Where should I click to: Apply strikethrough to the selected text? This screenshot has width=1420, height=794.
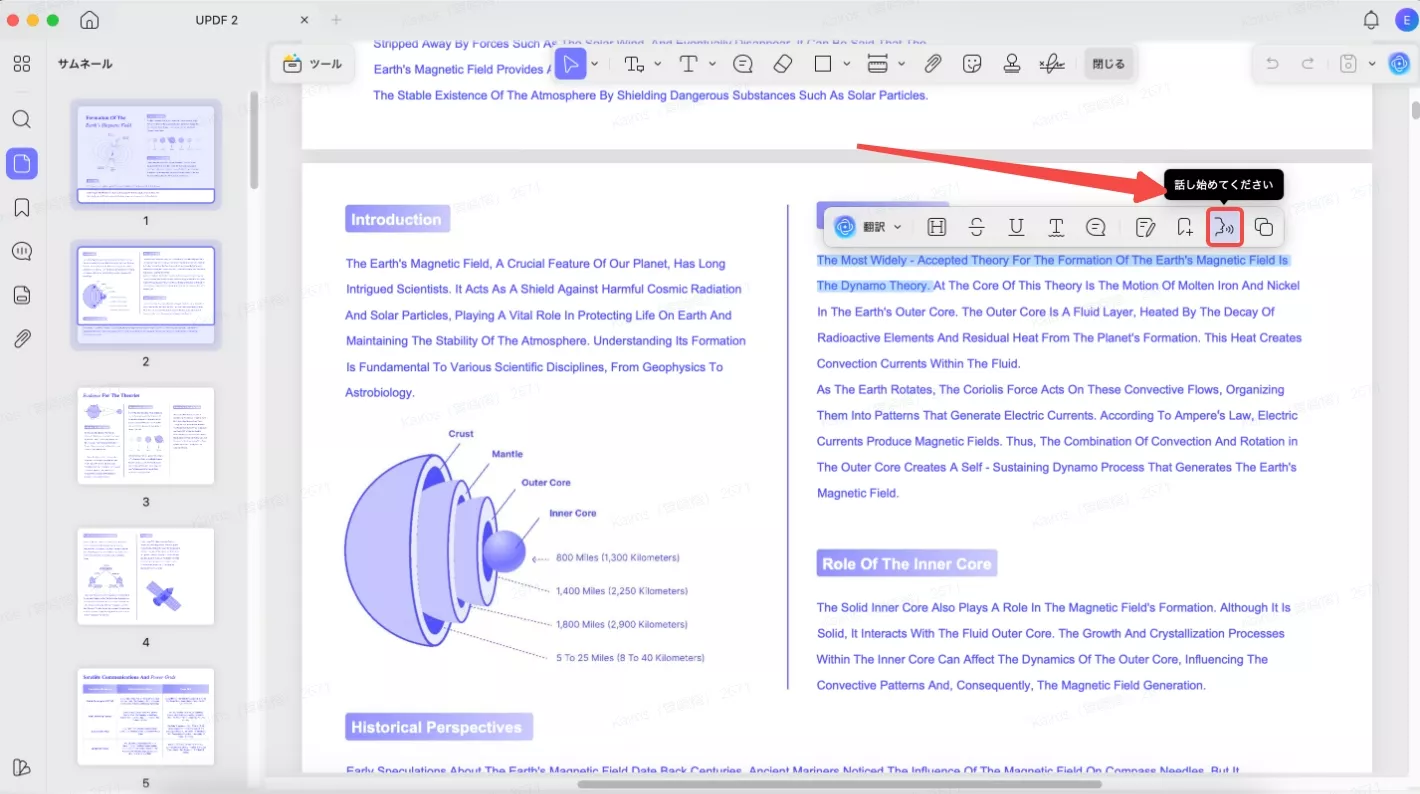pos(977,227)
